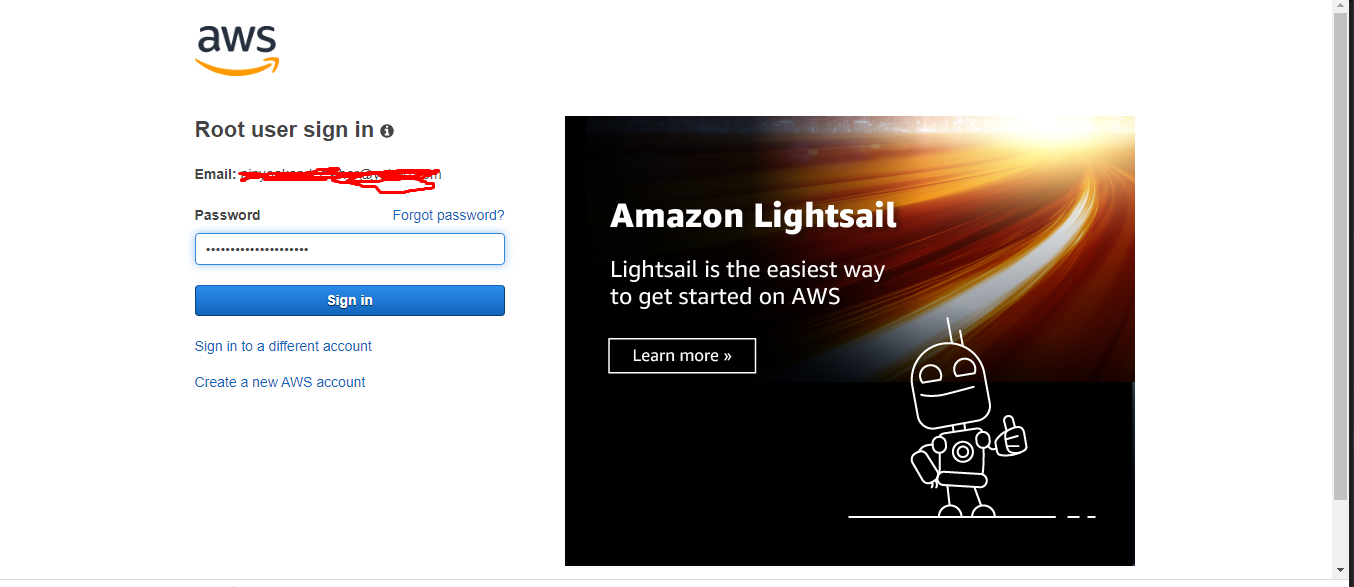
Task: Click the robot's thumbs-up hand
Action: 1011,437
